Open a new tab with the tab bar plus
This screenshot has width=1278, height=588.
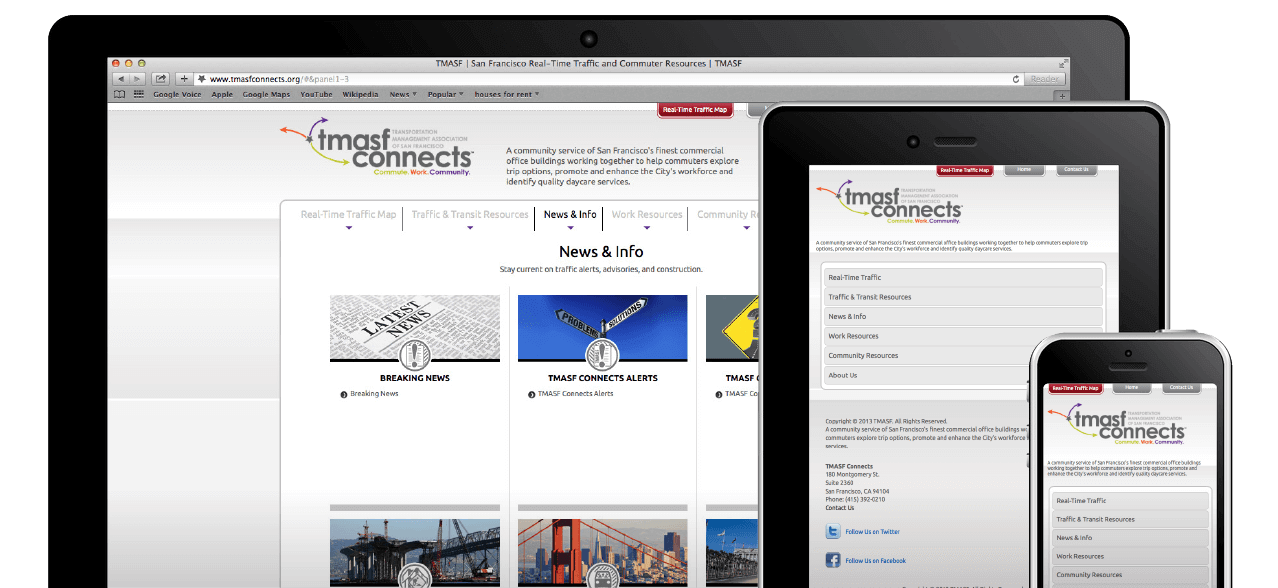(x=1062, y=95)
